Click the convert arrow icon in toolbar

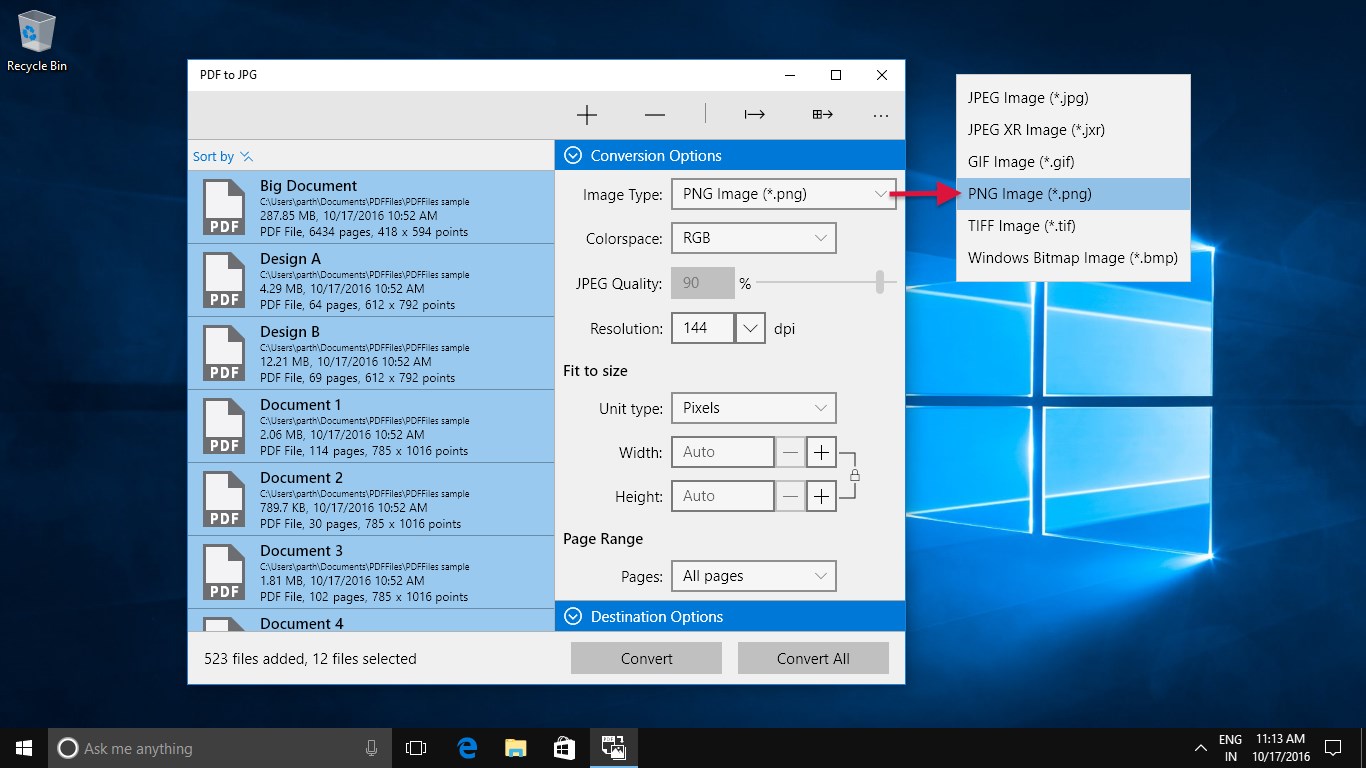tap(754, 115)
